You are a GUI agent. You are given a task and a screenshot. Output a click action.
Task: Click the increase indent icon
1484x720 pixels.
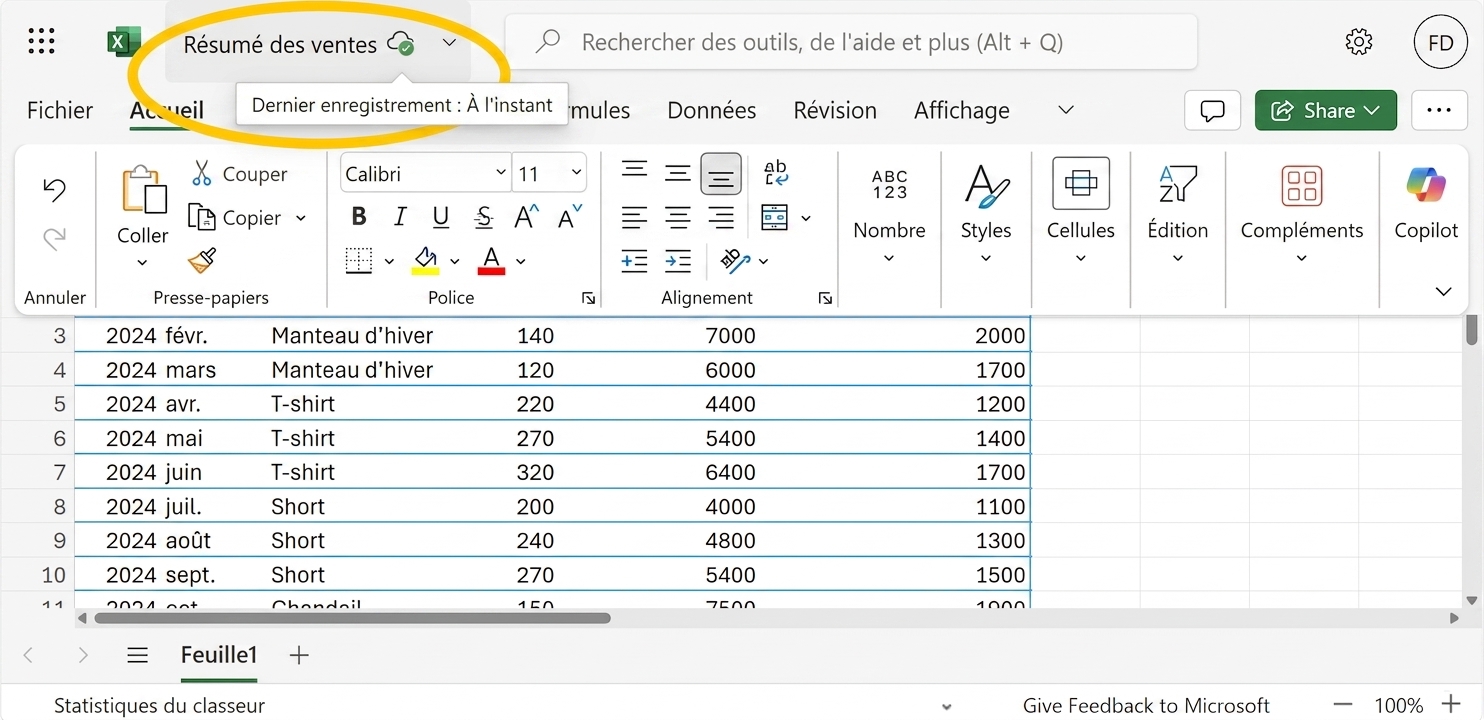pos(678,261)
